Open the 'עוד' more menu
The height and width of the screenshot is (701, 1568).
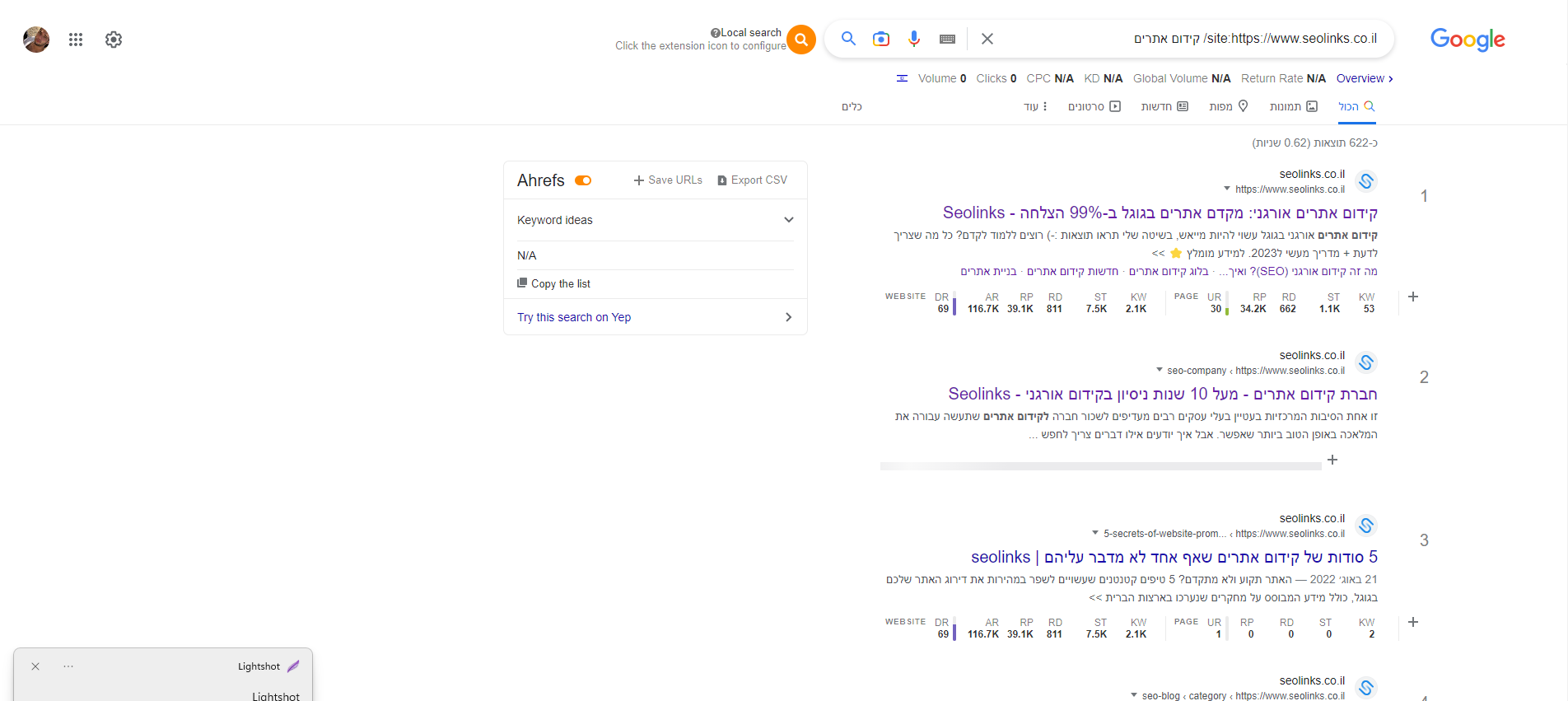[1036, 106]
